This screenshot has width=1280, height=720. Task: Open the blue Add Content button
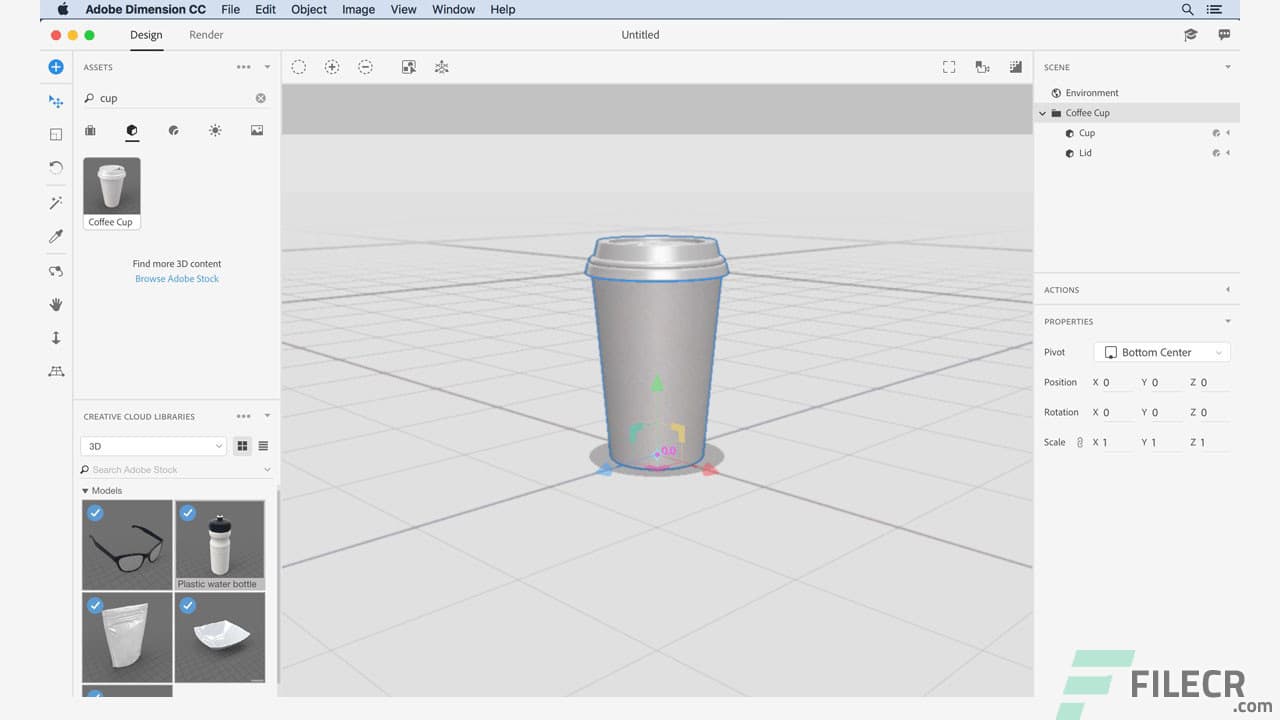coord(56,67)
